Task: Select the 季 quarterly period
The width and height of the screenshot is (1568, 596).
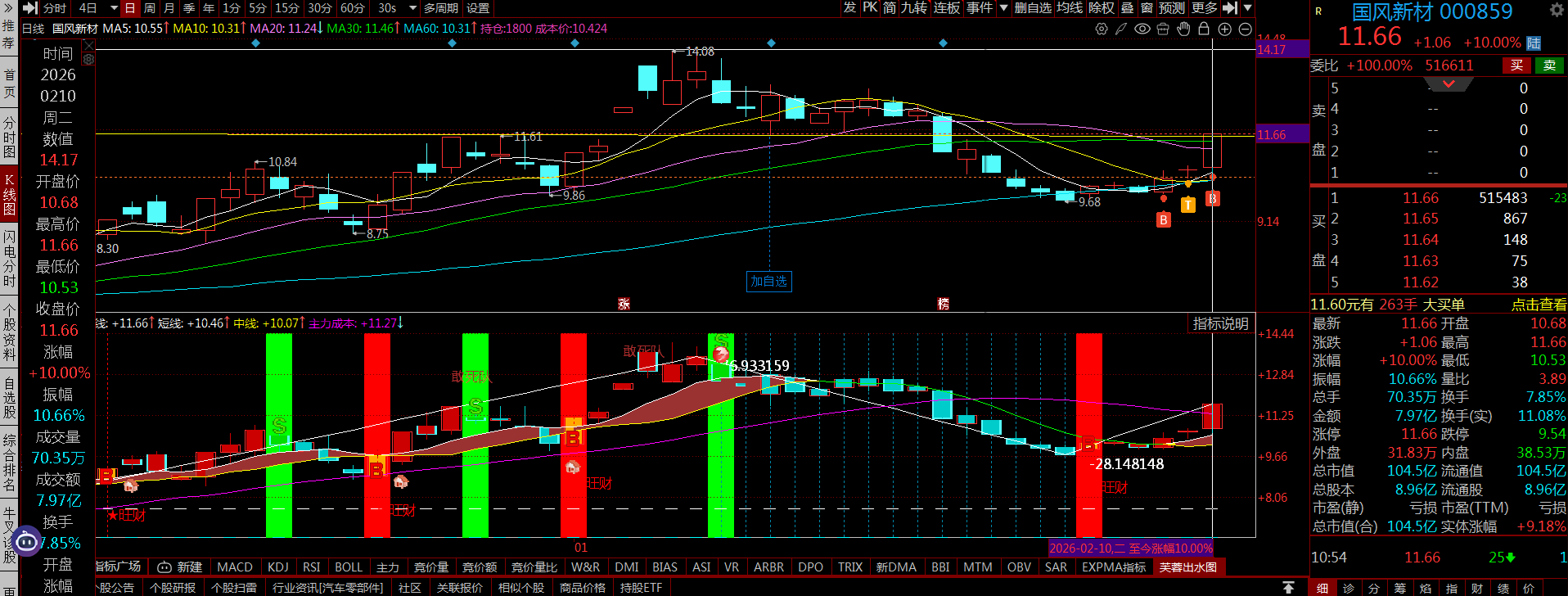Action: [189, 8]
